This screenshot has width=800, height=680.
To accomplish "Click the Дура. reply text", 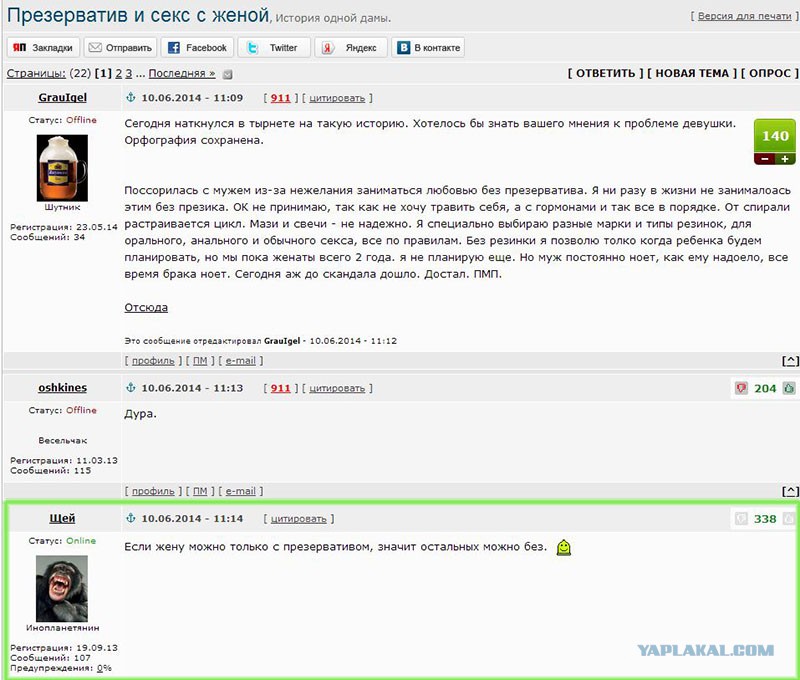I will pyautogui.click(x=140, y=414).
